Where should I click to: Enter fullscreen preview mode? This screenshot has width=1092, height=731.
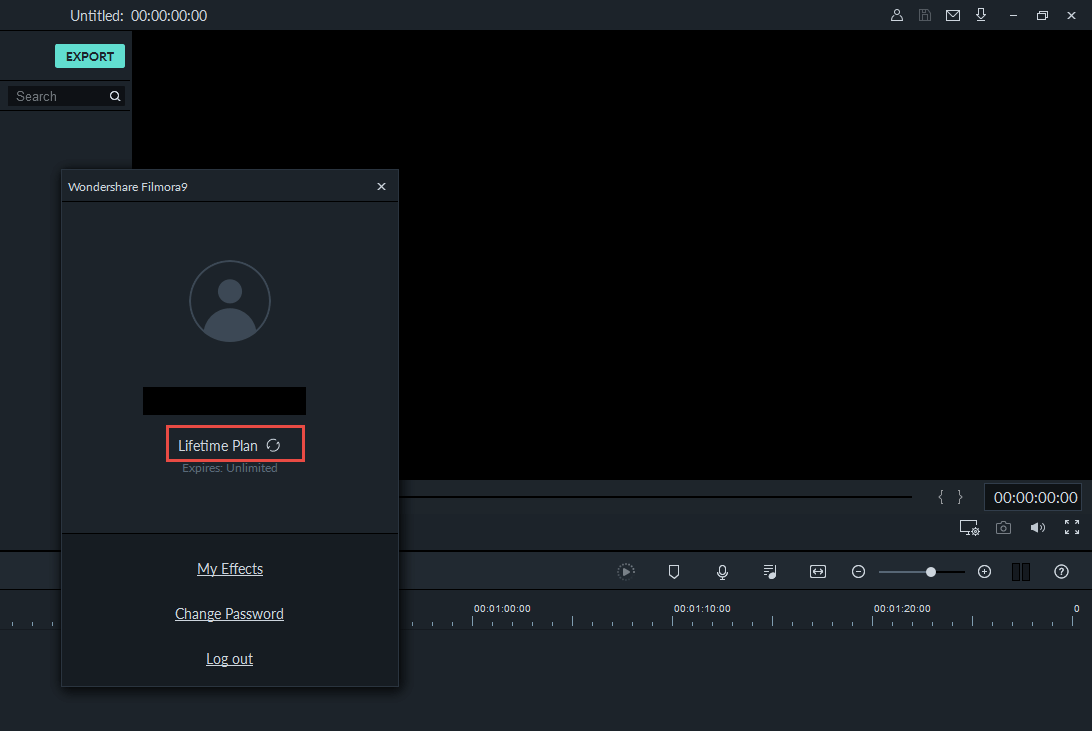(1072, 527)
